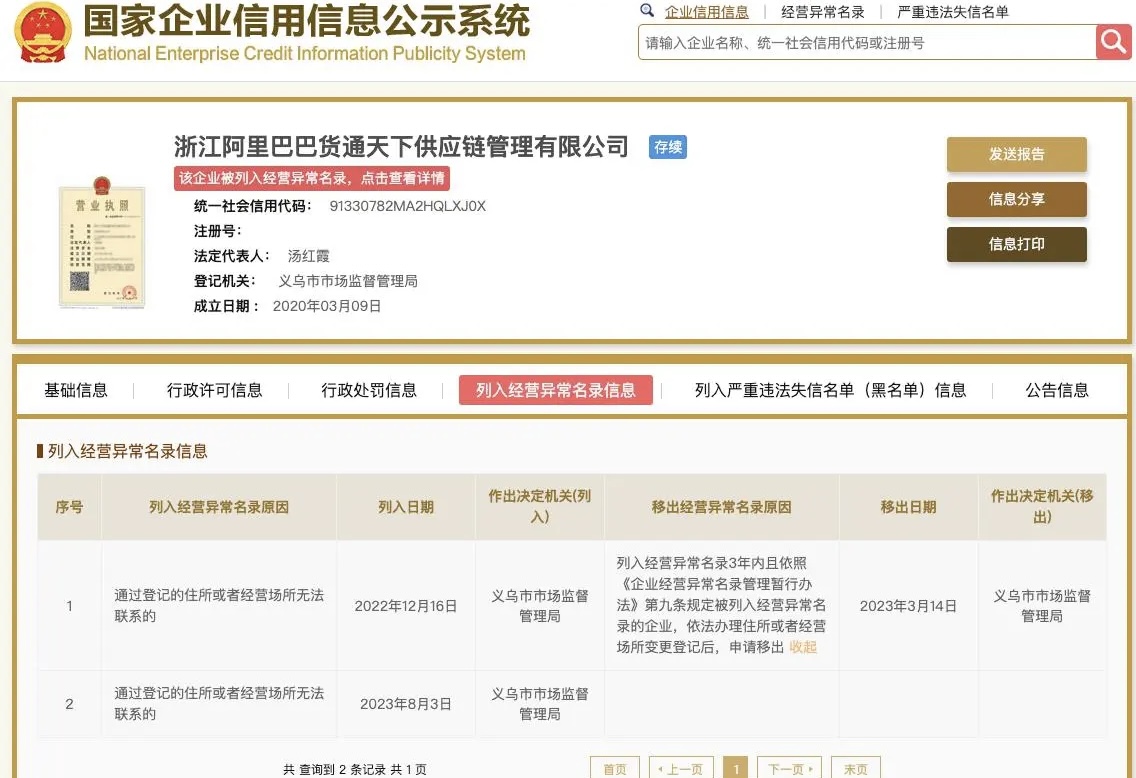Click removal date 2023年3月14日
1136x778 pixels.
point(908,606)
